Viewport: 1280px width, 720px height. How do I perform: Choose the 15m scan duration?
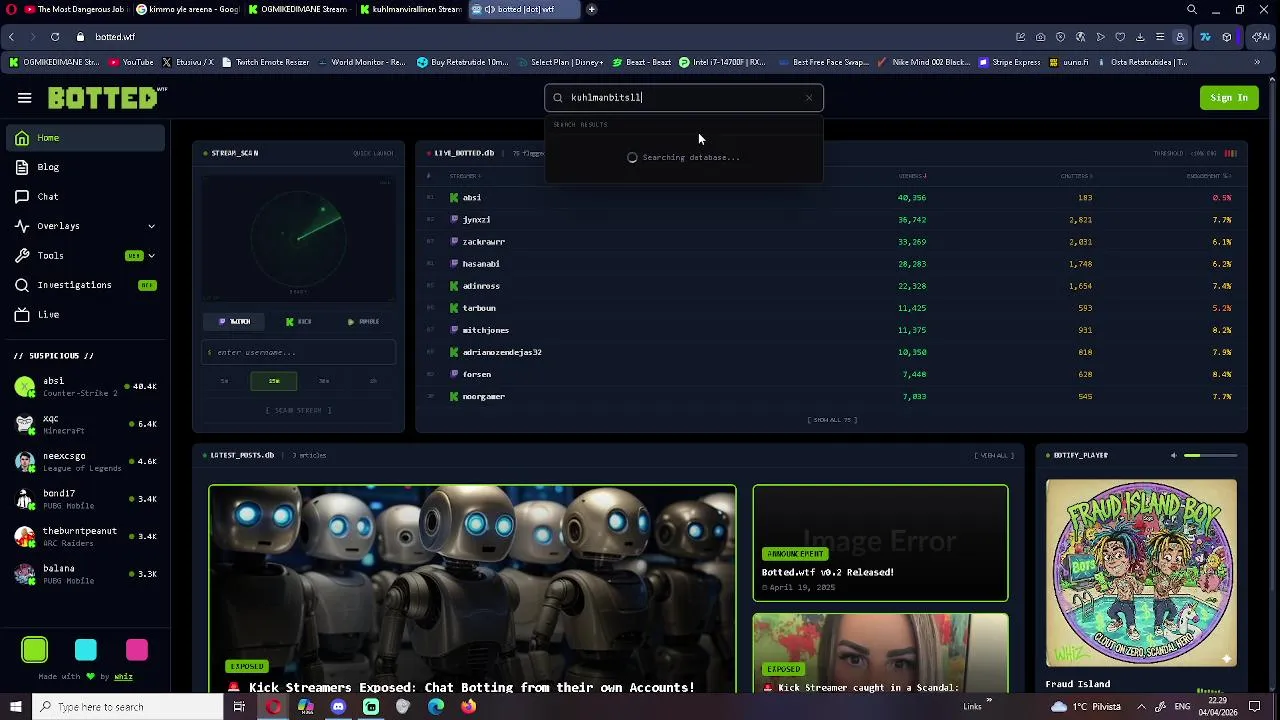click(274, 381)
